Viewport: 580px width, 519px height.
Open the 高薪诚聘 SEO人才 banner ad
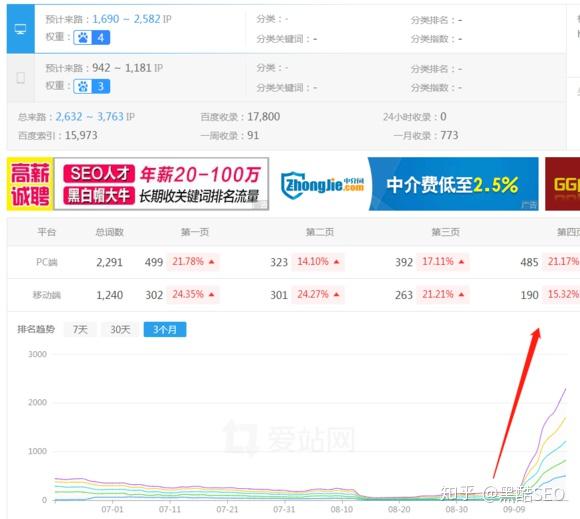click(x=138, y=184)
